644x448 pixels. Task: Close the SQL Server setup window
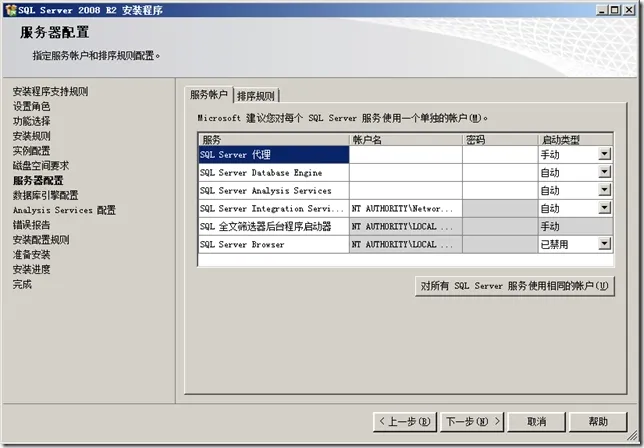tap(629, 10)
